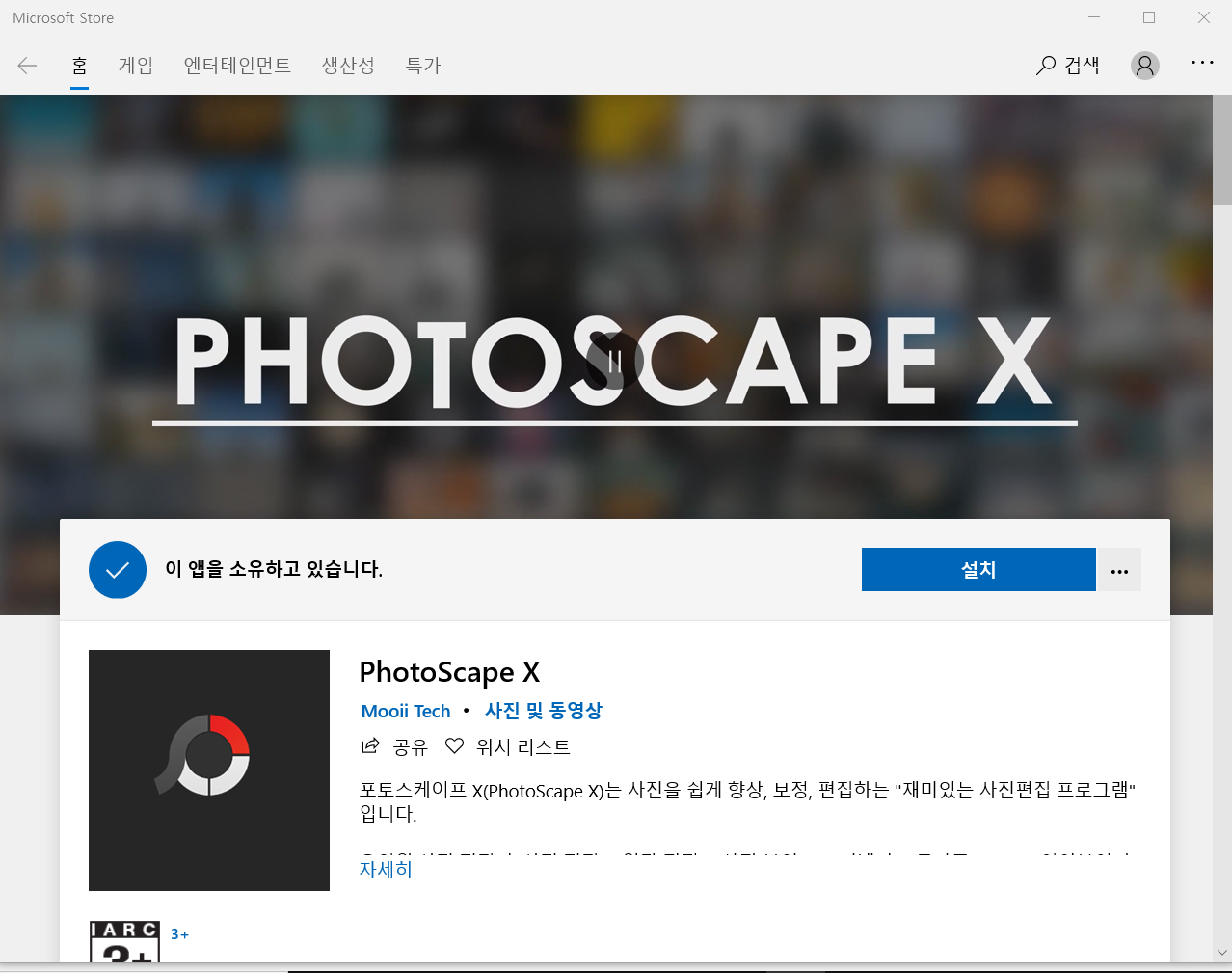Pause the PhotoScape X trailer video

coord(615,362)
